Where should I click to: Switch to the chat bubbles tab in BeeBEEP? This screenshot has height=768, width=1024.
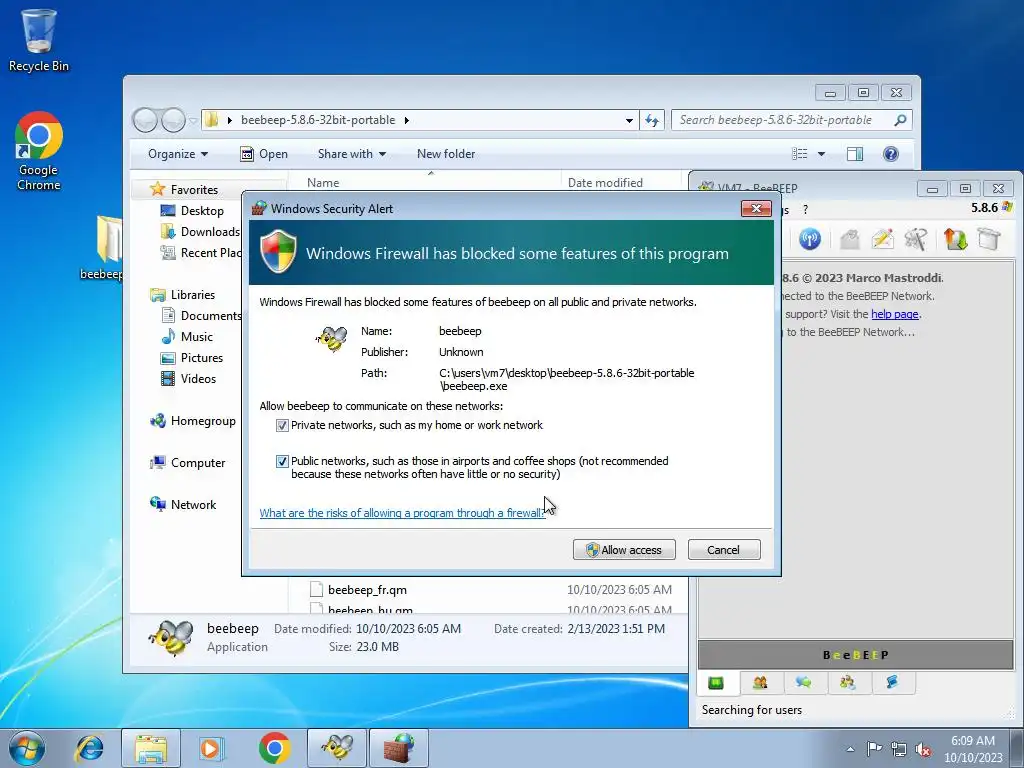(x=803, y=683)
